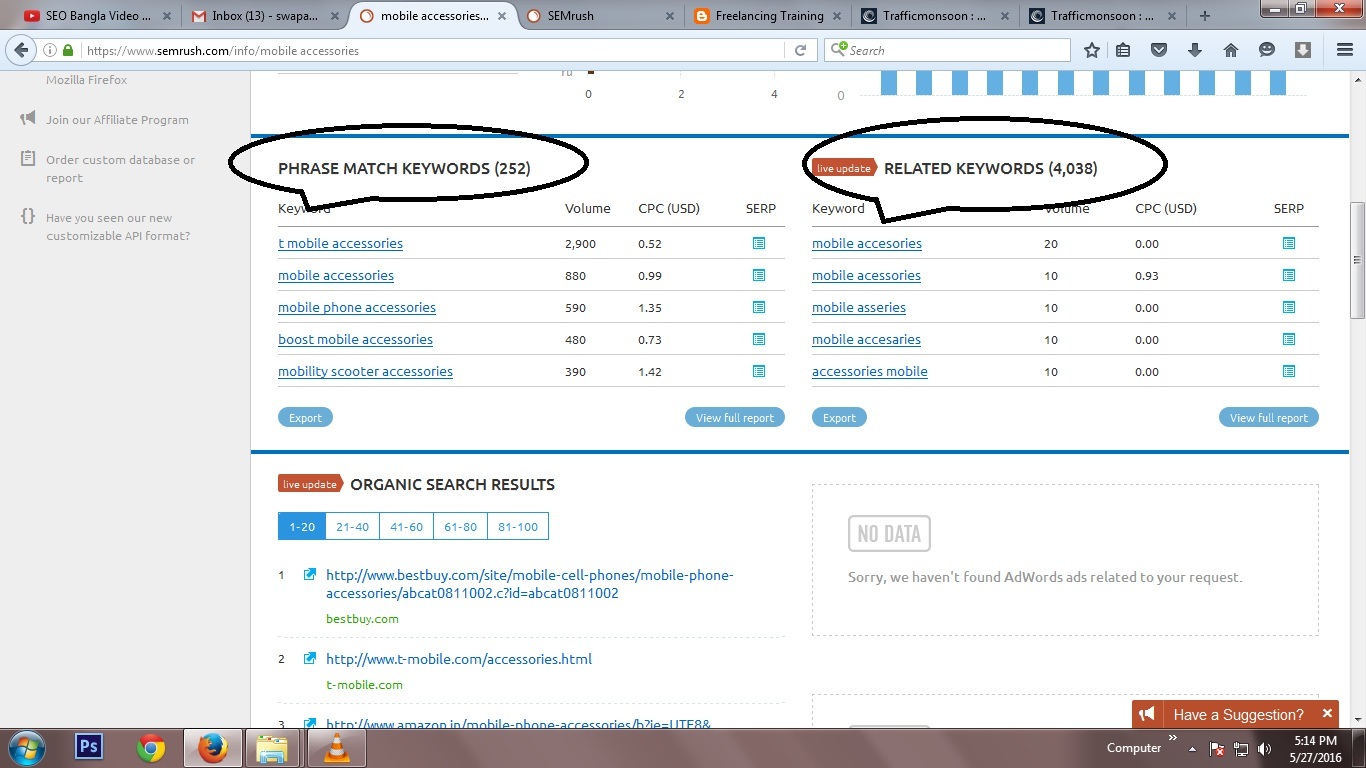Open related keyword mobile asseries
The width and height of the screenshot is (1366, 768).
(859, 307)
